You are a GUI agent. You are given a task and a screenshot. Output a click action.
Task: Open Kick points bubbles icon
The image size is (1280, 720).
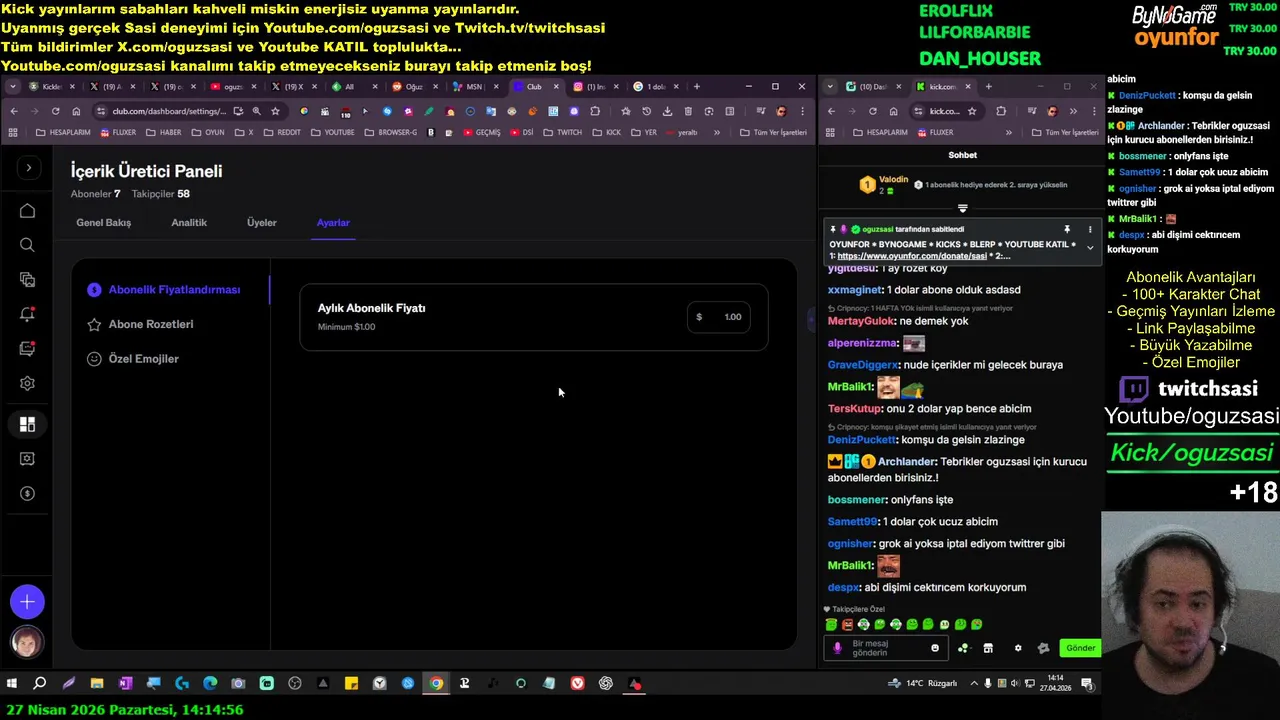963,648
